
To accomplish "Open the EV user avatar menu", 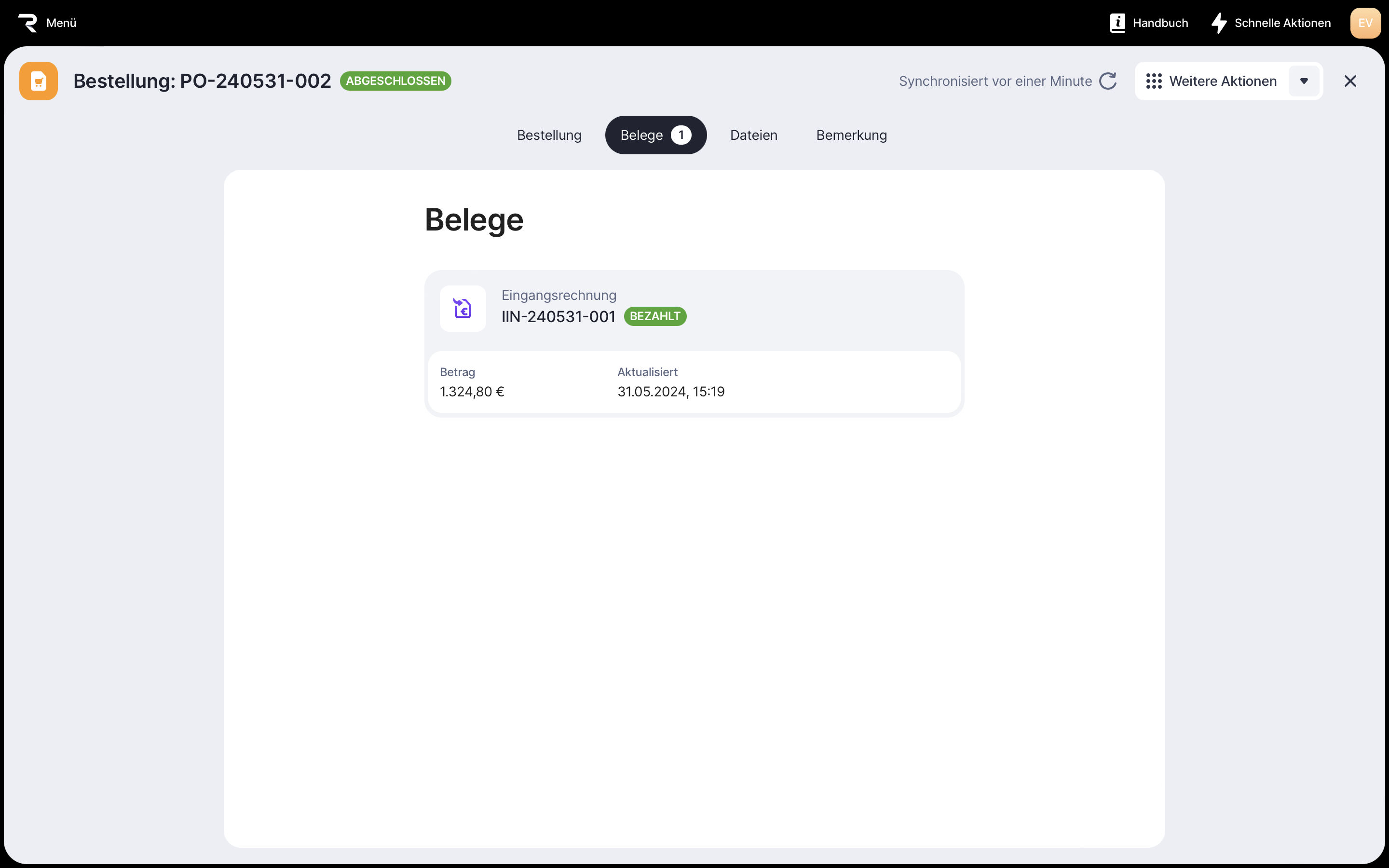I will 1365,23.
